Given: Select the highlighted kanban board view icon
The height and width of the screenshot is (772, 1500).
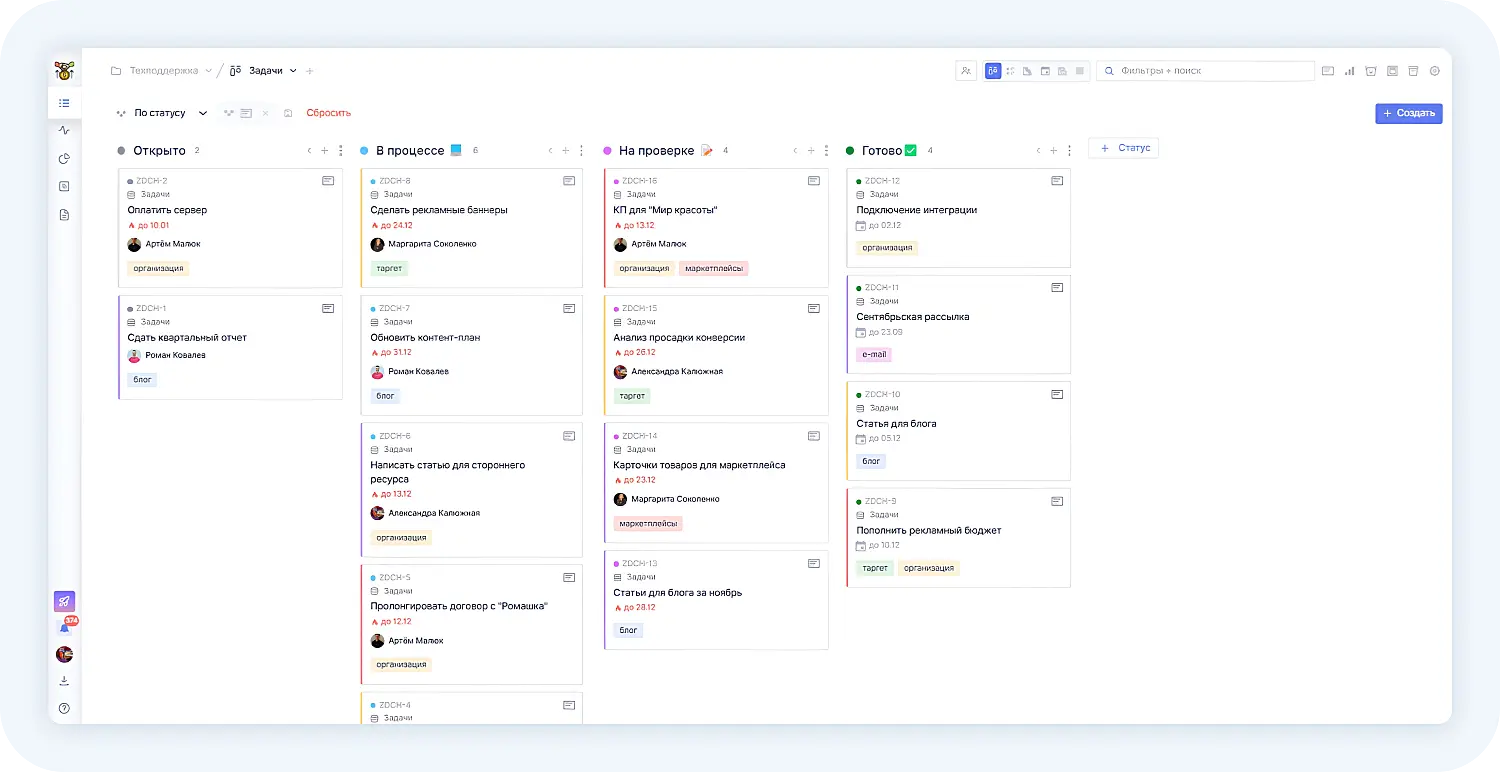Looking at the screenshot, I should 993,71.
